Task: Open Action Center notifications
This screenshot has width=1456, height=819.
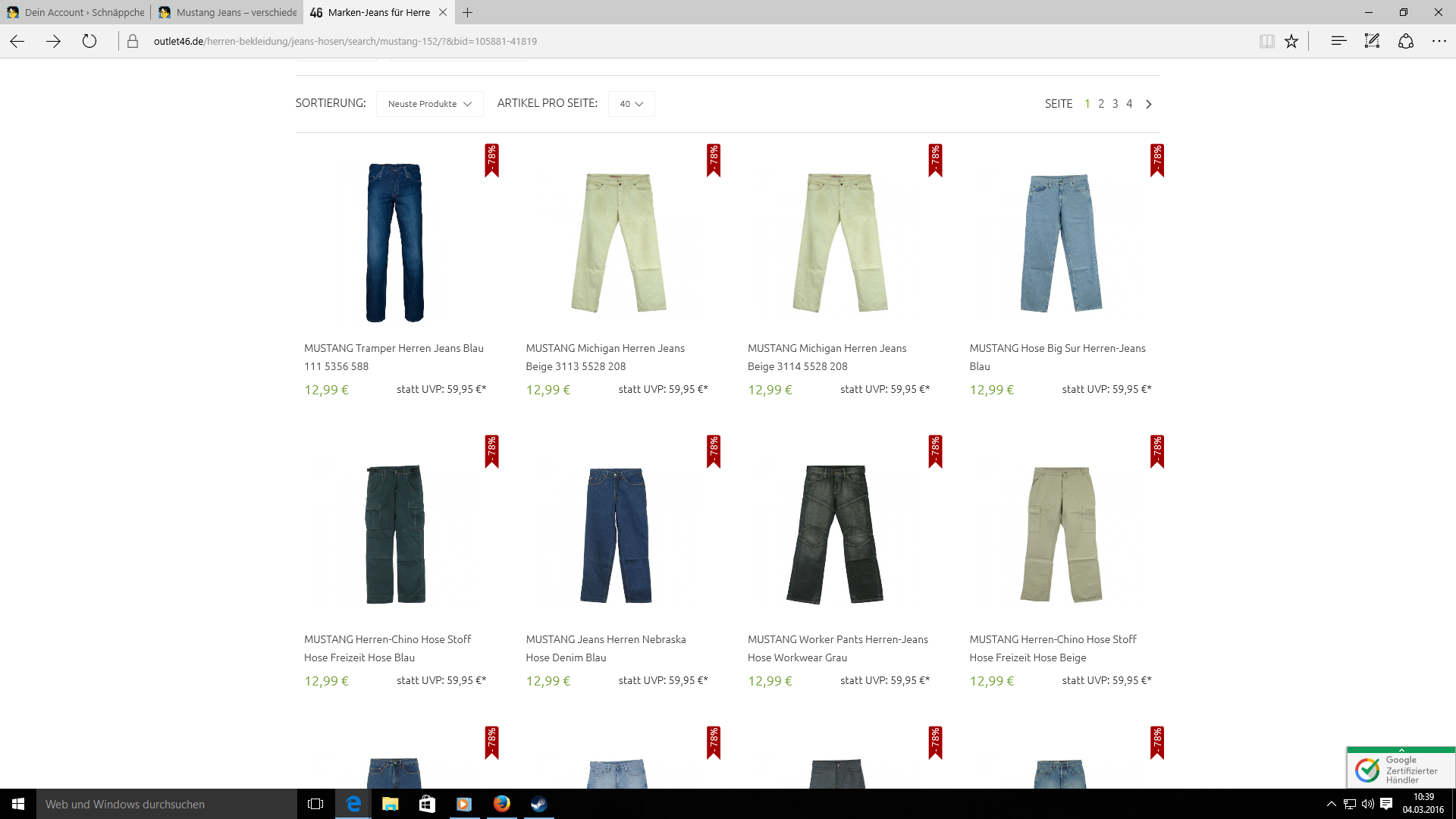Action: [x=1386, y=804]
